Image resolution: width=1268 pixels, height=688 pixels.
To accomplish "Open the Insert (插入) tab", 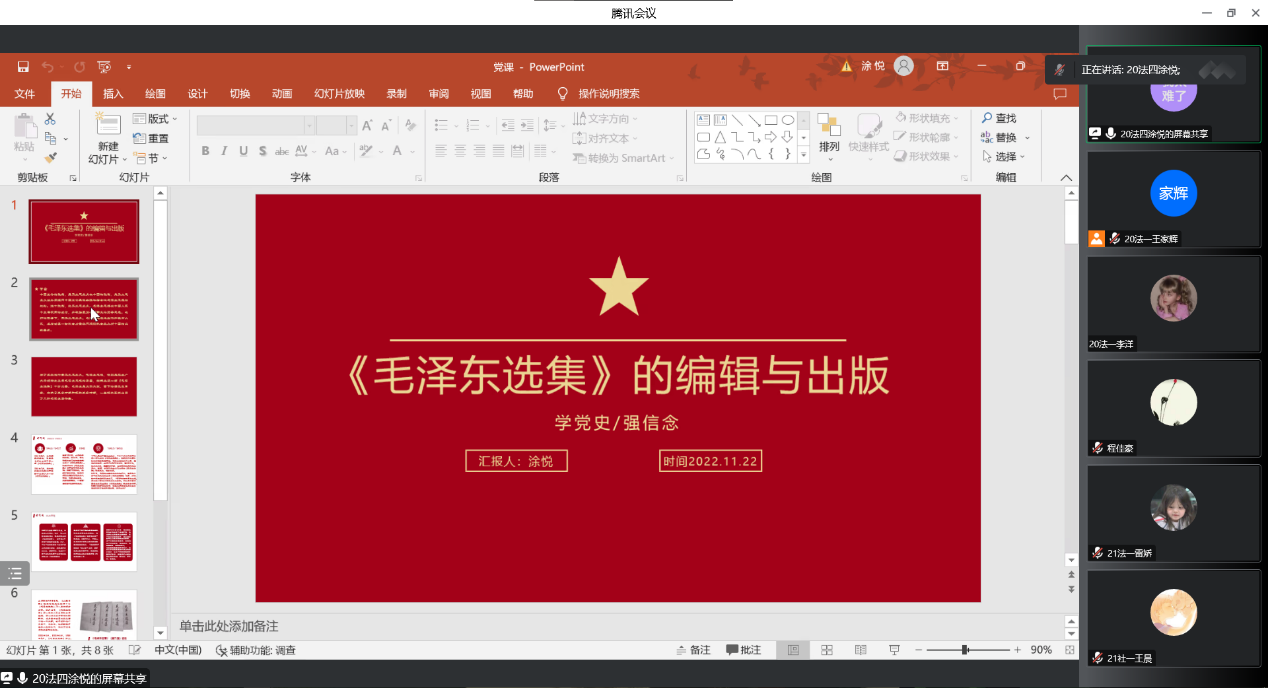I will [x=113, y=94].
